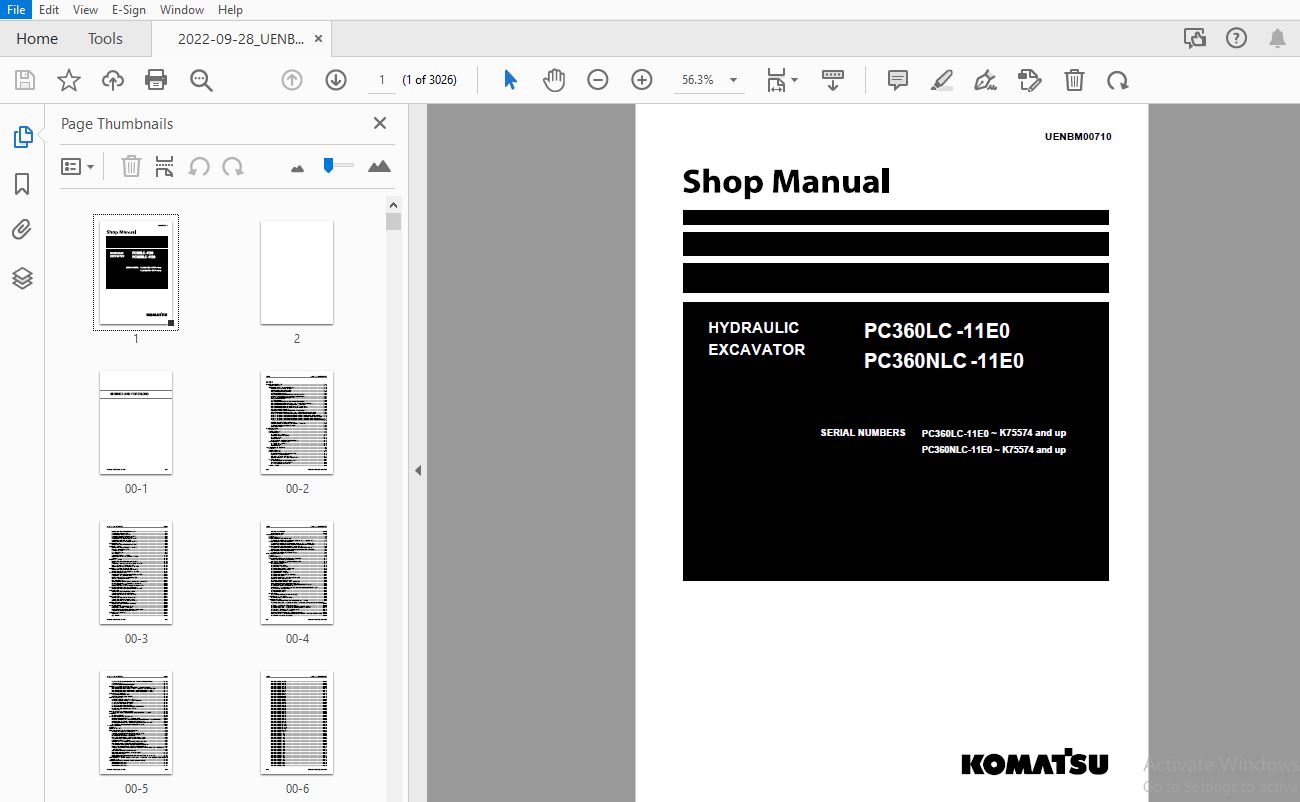Click the page number input field
This screenshot has width=1300, height=802.
381,80
